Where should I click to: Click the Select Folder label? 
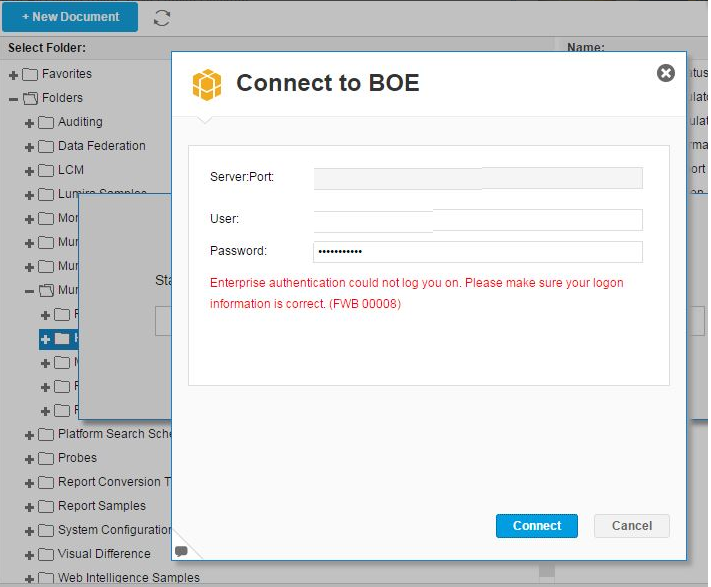click(x=47, y=48)
